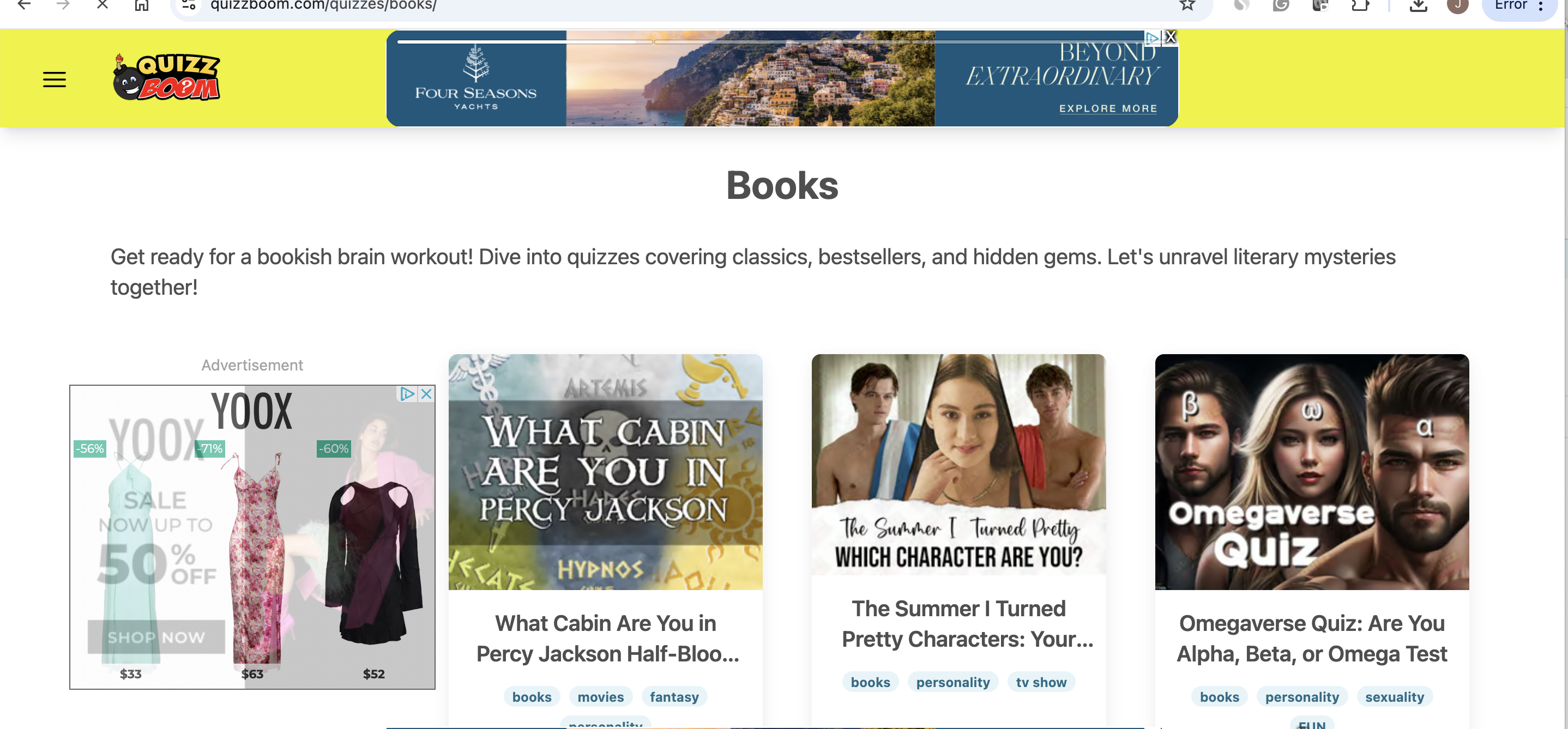Click SHOP NOW in YOOX ad
Image resolution: width=1568 pixels, height=729 pixels.
(x=156, y=636)
